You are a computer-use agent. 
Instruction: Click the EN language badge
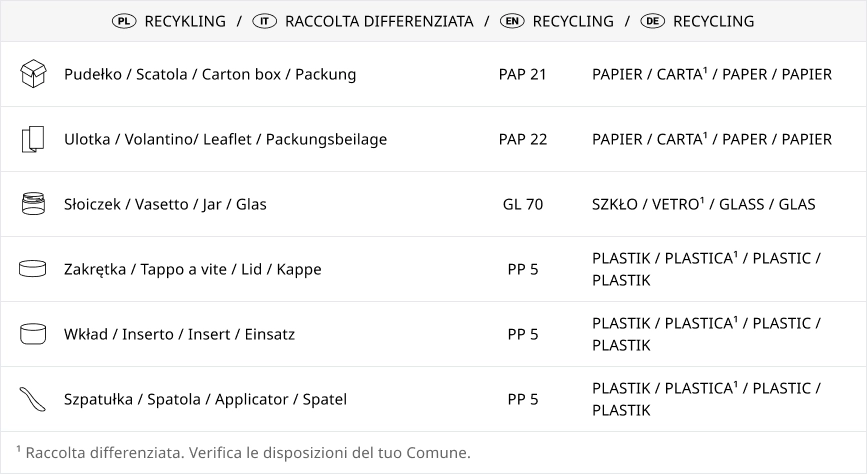pyautogui.click(x=512, y=21)
